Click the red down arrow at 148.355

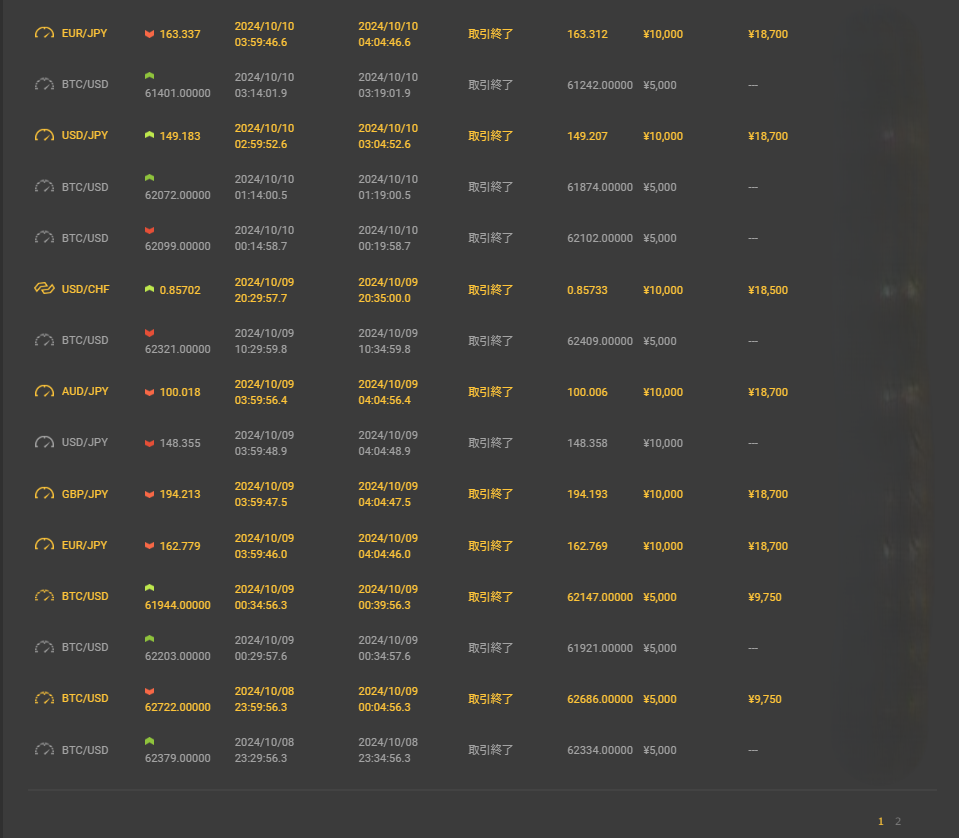(x=149, y=443)
